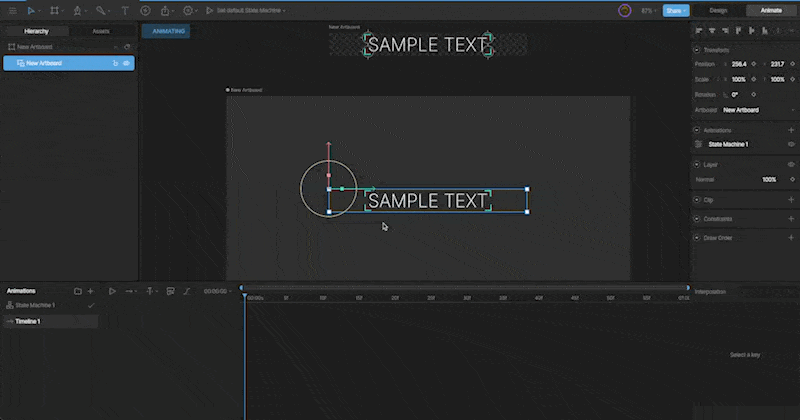Click the Share button
Image resolution: width=800 pixels, height=420 pixels.
coord(676,11)
